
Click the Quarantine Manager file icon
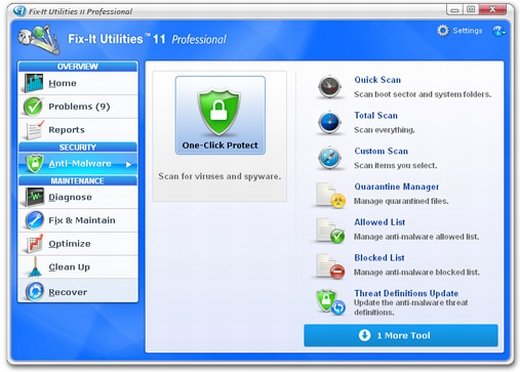pyautogui.click(x=331, y=195)
